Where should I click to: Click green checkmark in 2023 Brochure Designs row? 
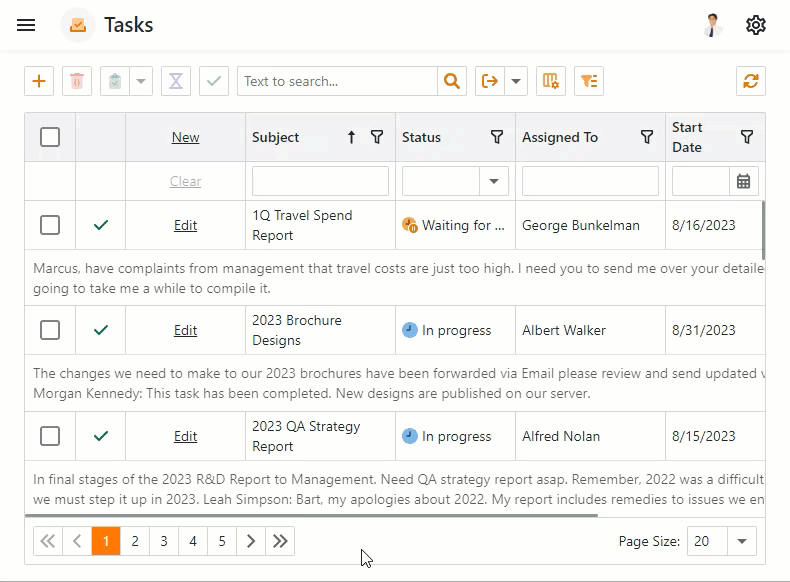coord(101,330)
